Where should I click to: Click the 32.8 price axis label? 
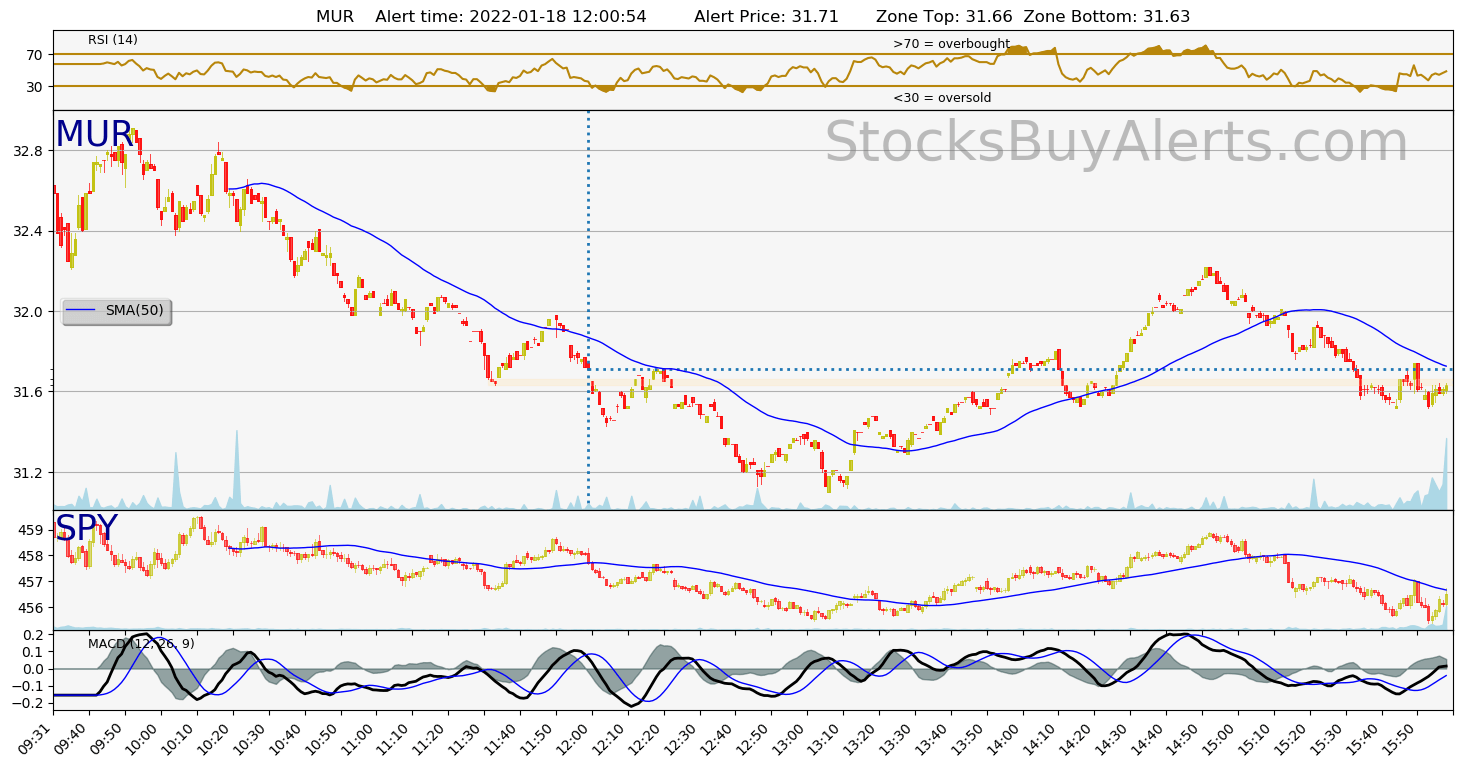(x=27, y=151)
